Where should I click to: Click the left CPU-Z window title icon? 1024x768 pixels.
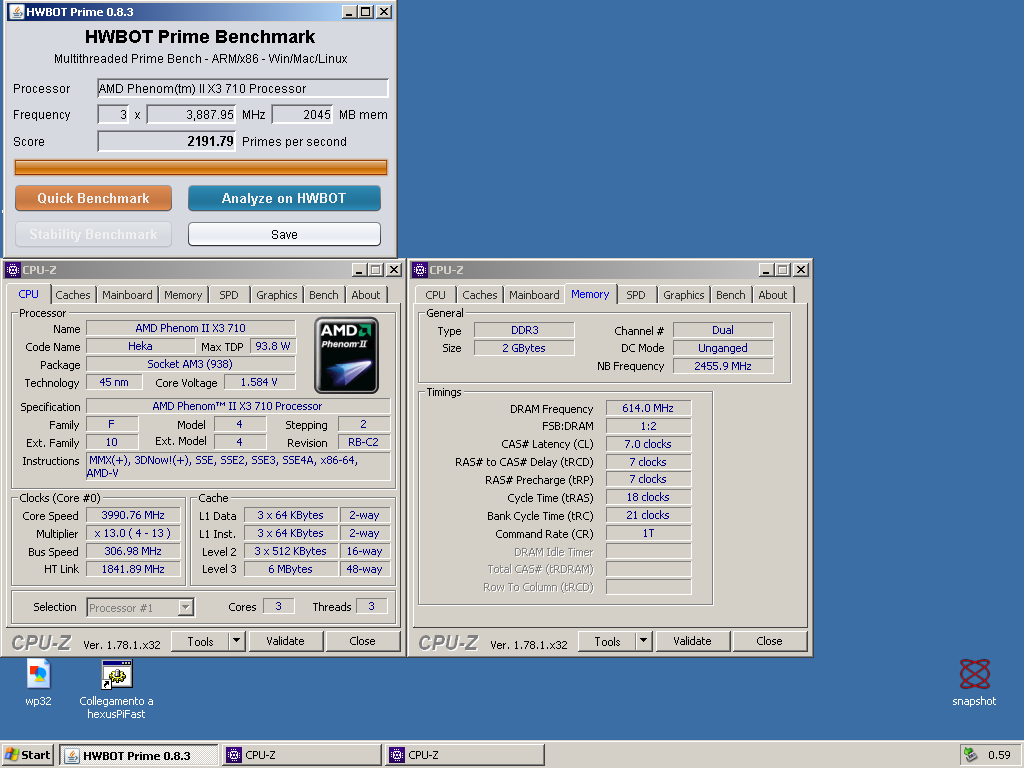click(13, 270)
